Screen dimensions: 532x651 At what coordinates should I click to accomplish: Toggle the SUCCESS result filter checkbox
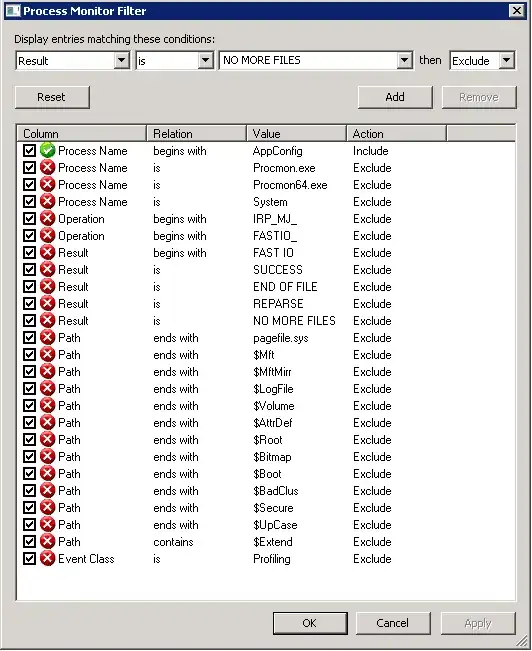pyautogui.click(x=29, y=269)
